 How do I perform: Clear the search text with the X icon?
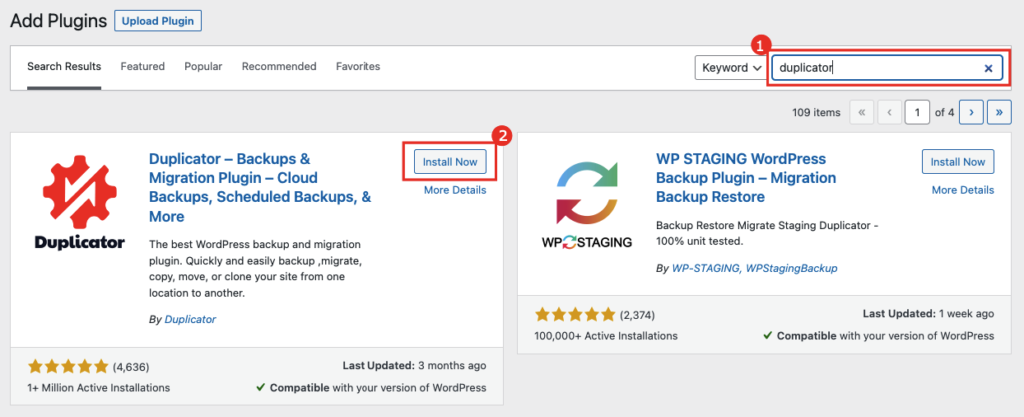(988, 68)
